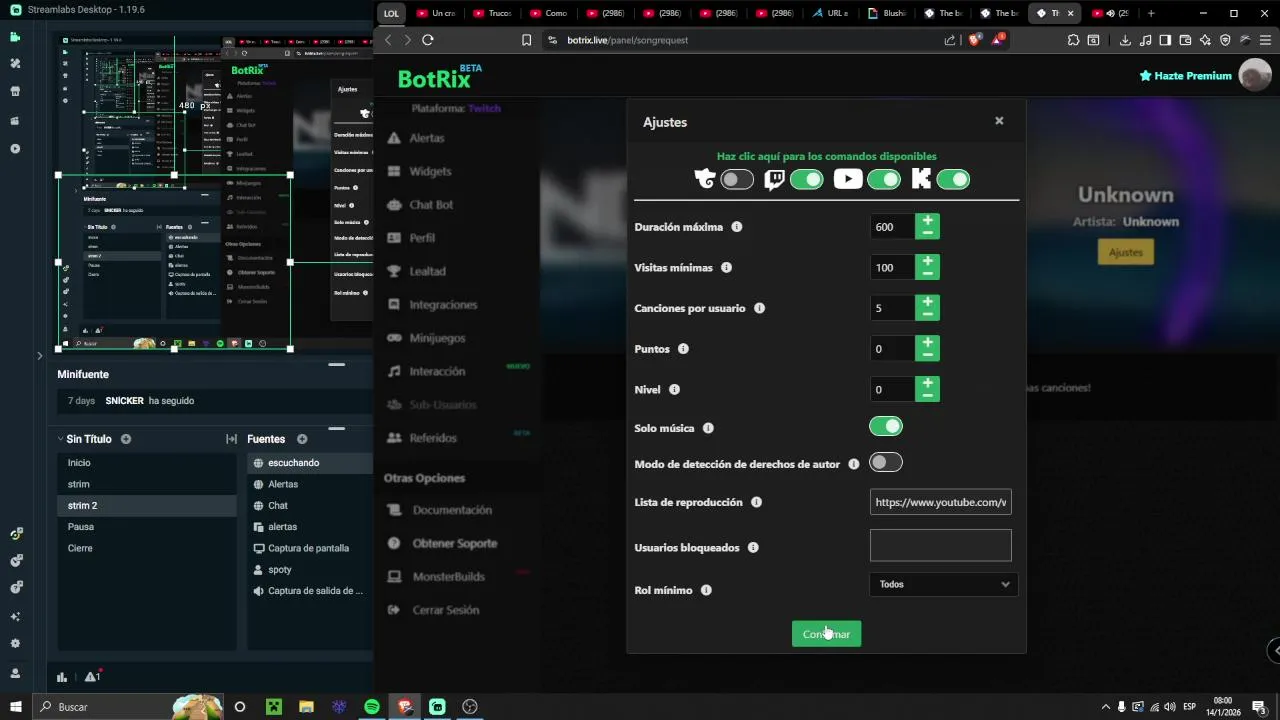1280x720 pixels.
Task: Decrease Visitas mínimas with minus stepper
Action: (x=928, y=274)
